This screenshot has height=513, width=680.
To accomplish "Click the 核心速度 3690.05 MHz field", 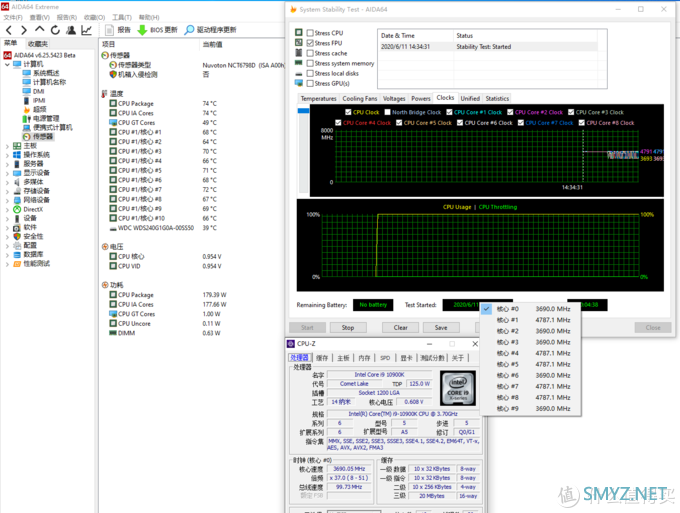I will 349,469.
